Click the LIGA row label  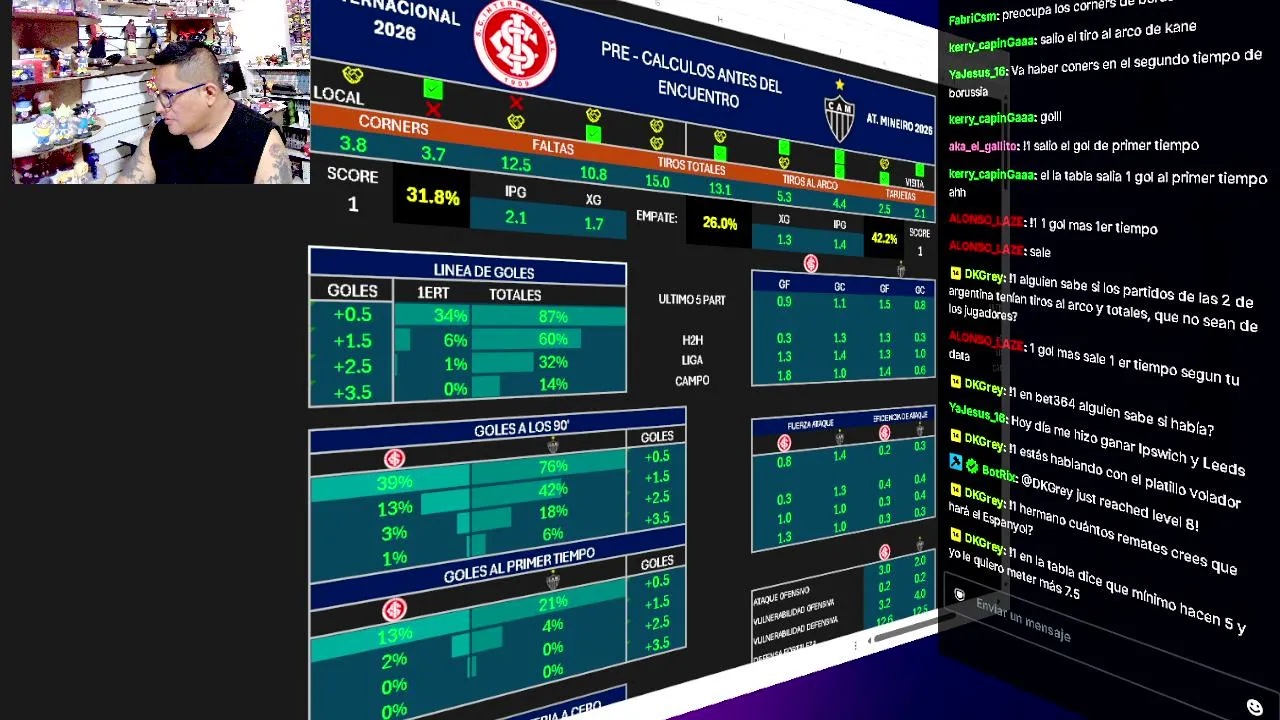[x=692, y=360]
